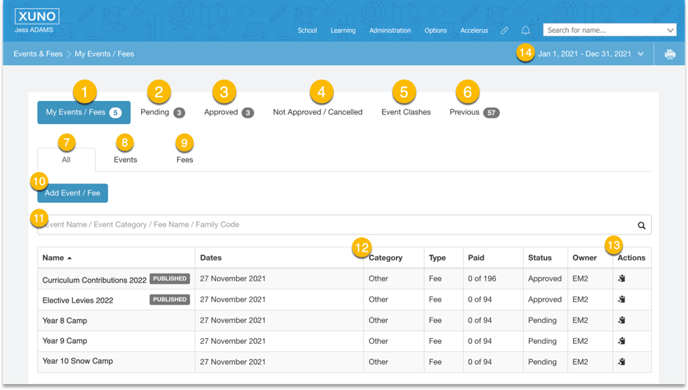Click My Events / Fees breadcrumb
This screenshot has height=390, width=688.
point(104,54)
